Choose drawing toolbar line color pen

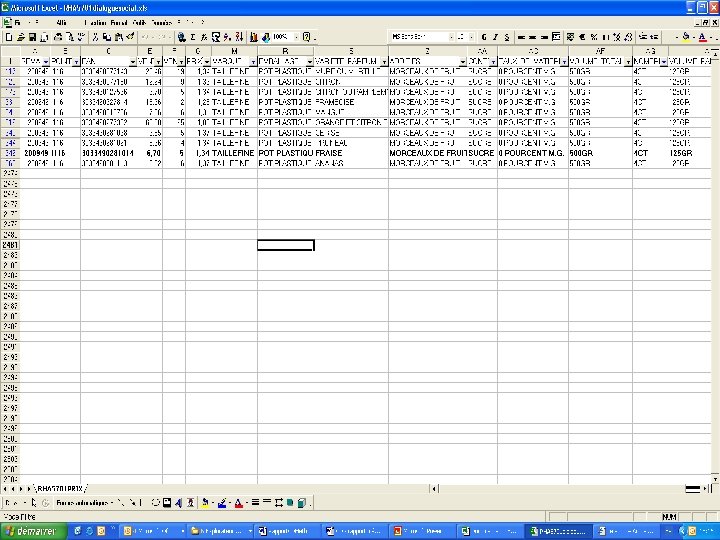coord(222,503)
